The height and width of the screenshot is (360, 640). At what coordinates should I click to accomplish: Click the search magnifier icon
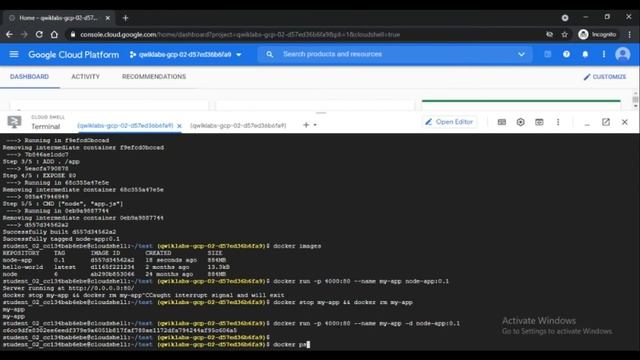(x=269, y=54)
